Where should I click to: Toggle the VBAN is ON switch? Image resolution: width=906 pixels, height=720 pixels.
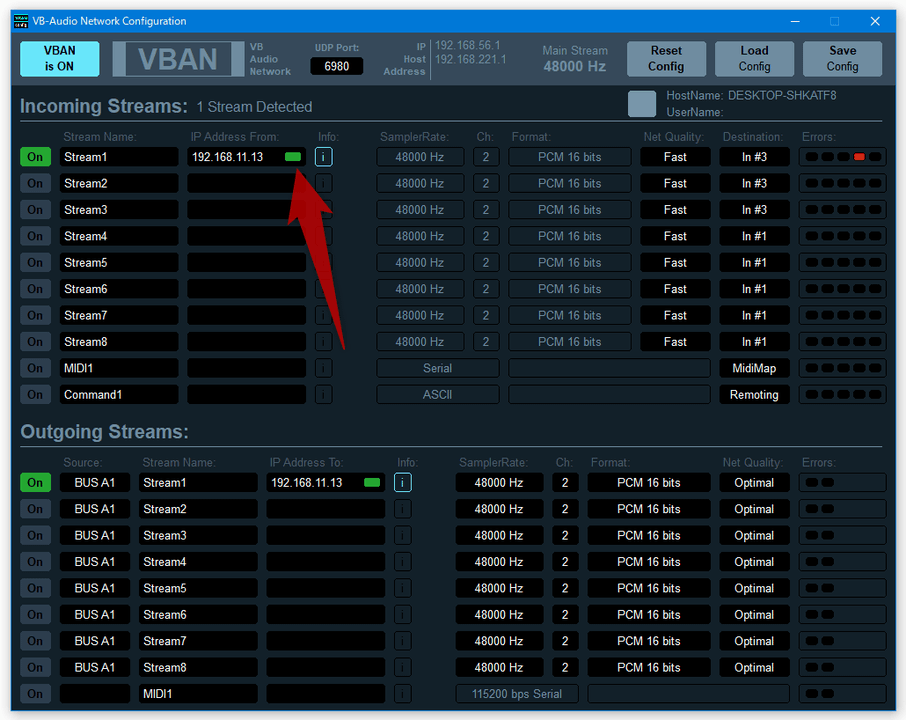pyautogui.click(x=60, y=58)
